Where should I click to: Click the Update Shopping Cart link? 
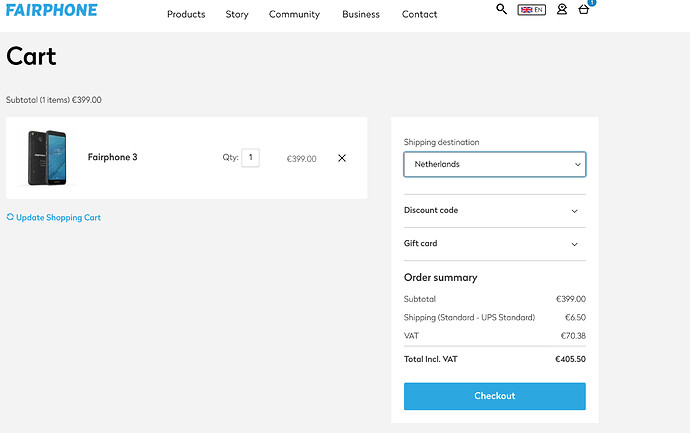[x=58, y=217]
